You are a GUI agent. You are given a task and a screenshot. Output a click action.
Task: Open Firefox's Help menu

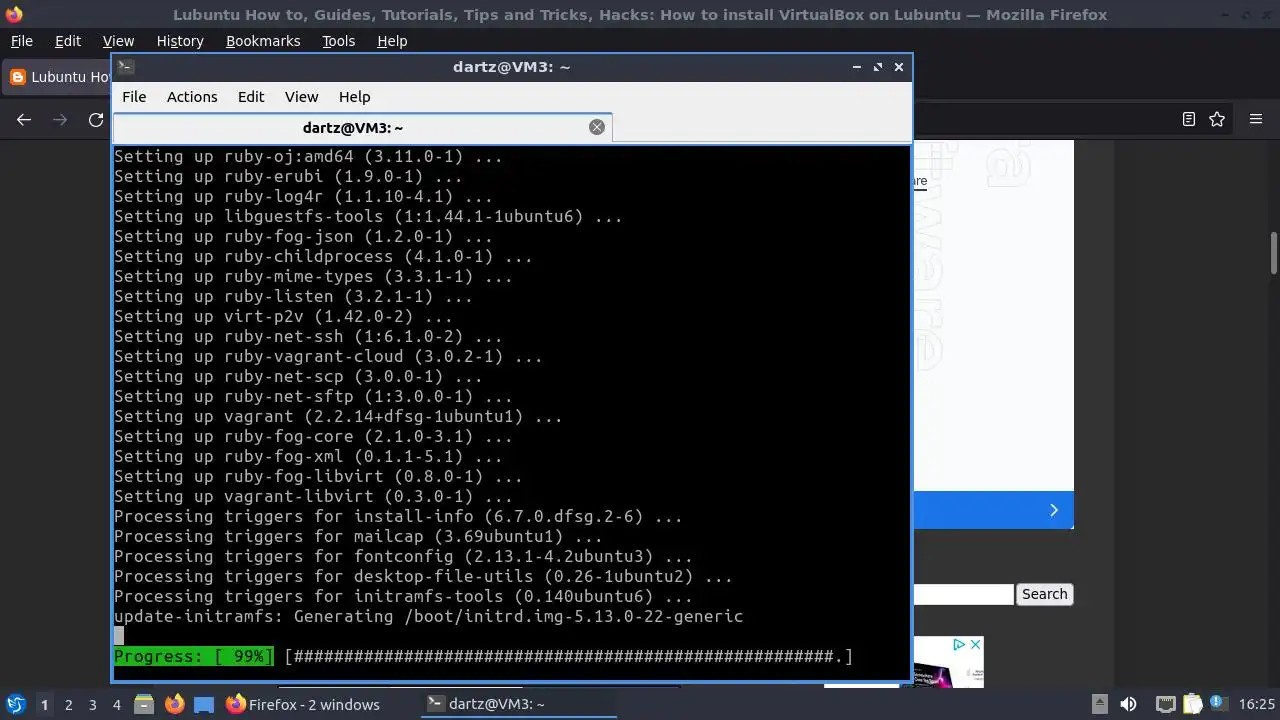(x=392, y=41)
